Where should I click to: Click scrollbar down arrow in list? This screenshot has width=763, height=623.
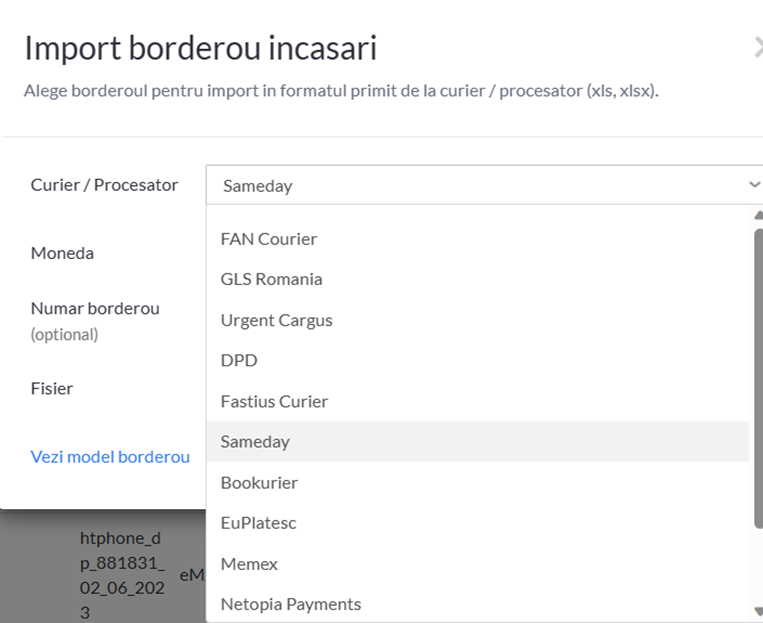click(x=758, y=611)
